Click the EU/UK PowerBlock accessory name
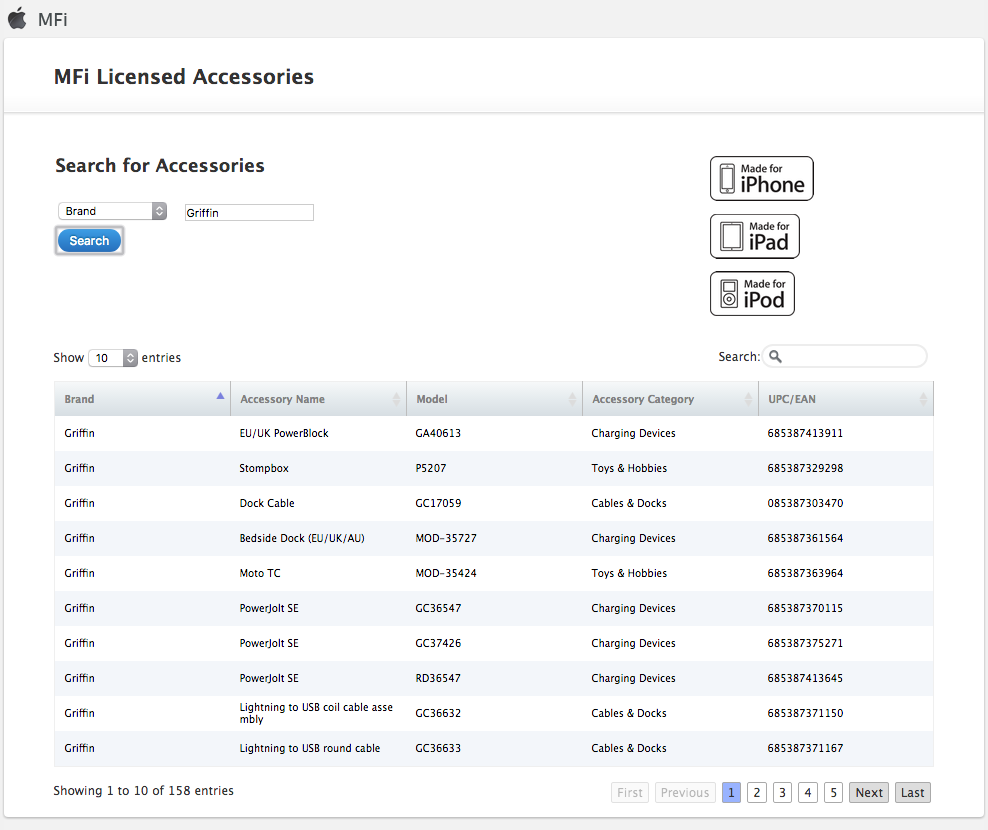 tap(284, 434)
